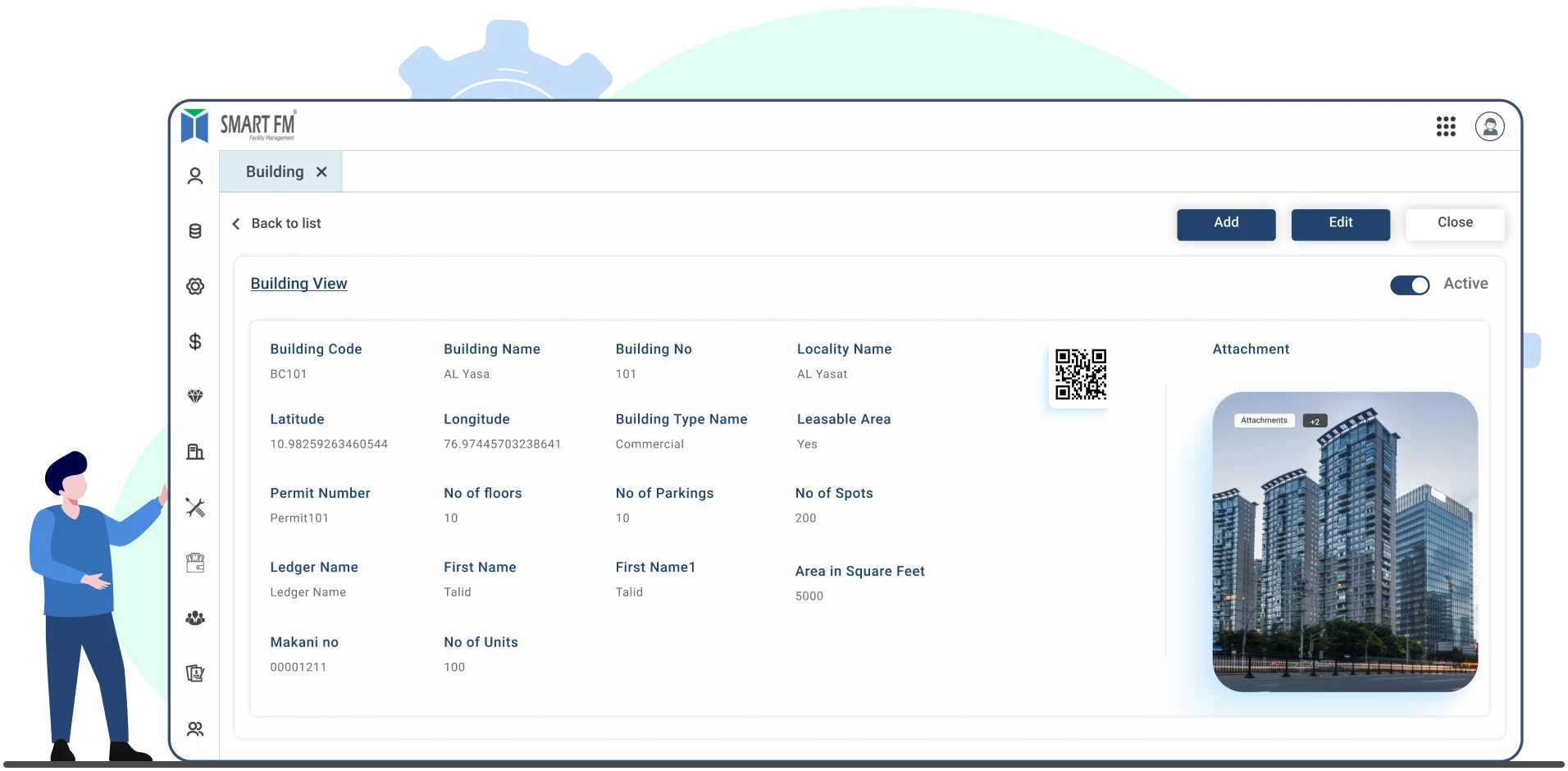Viewport: 1568px width, 771px height.
Task: Click the user profile sidebar icon
Action: tap(195, 176)
